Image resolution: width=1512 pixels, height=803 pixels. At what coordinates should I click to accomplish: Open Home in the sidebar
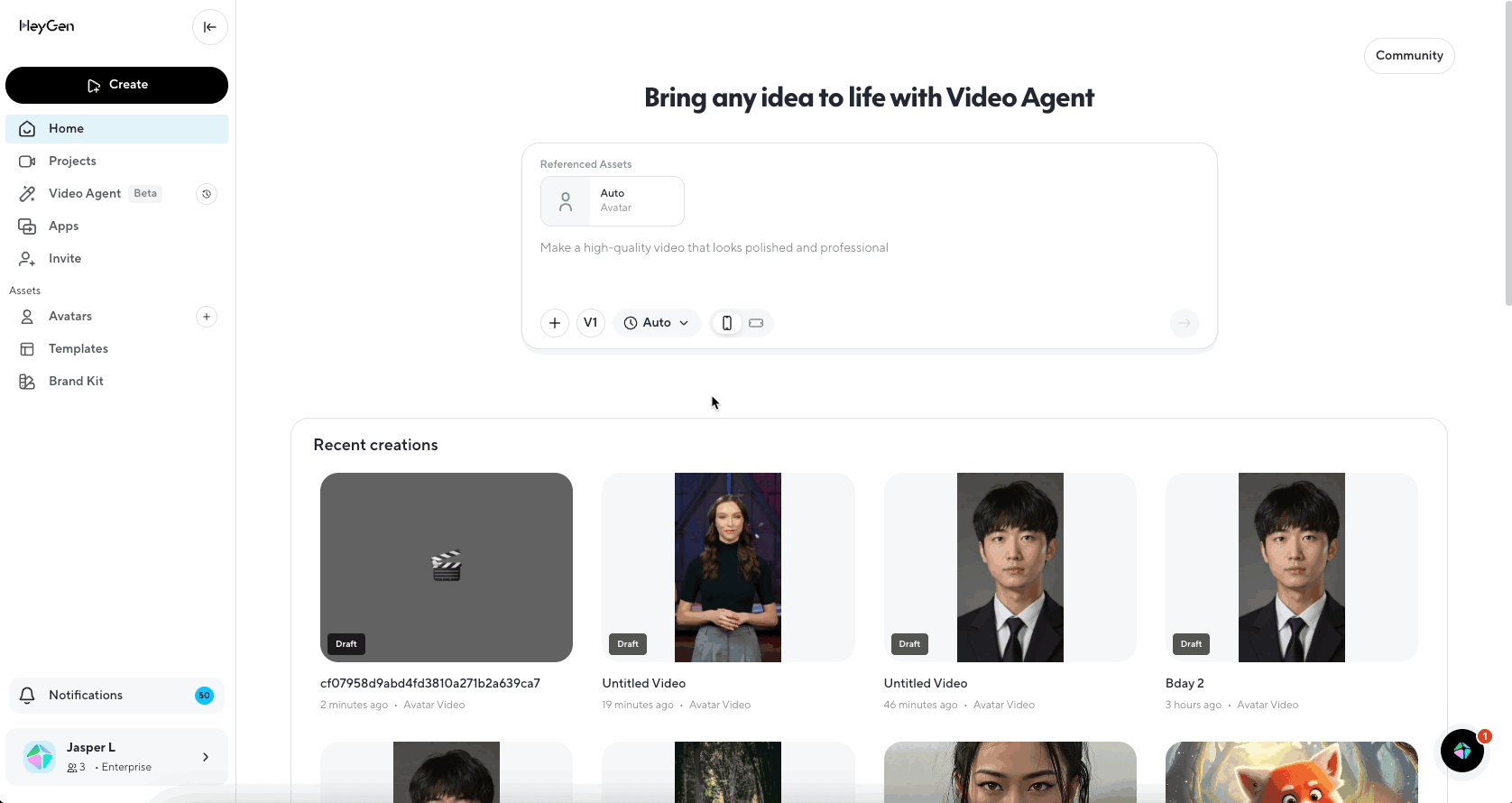coord(116,129)
